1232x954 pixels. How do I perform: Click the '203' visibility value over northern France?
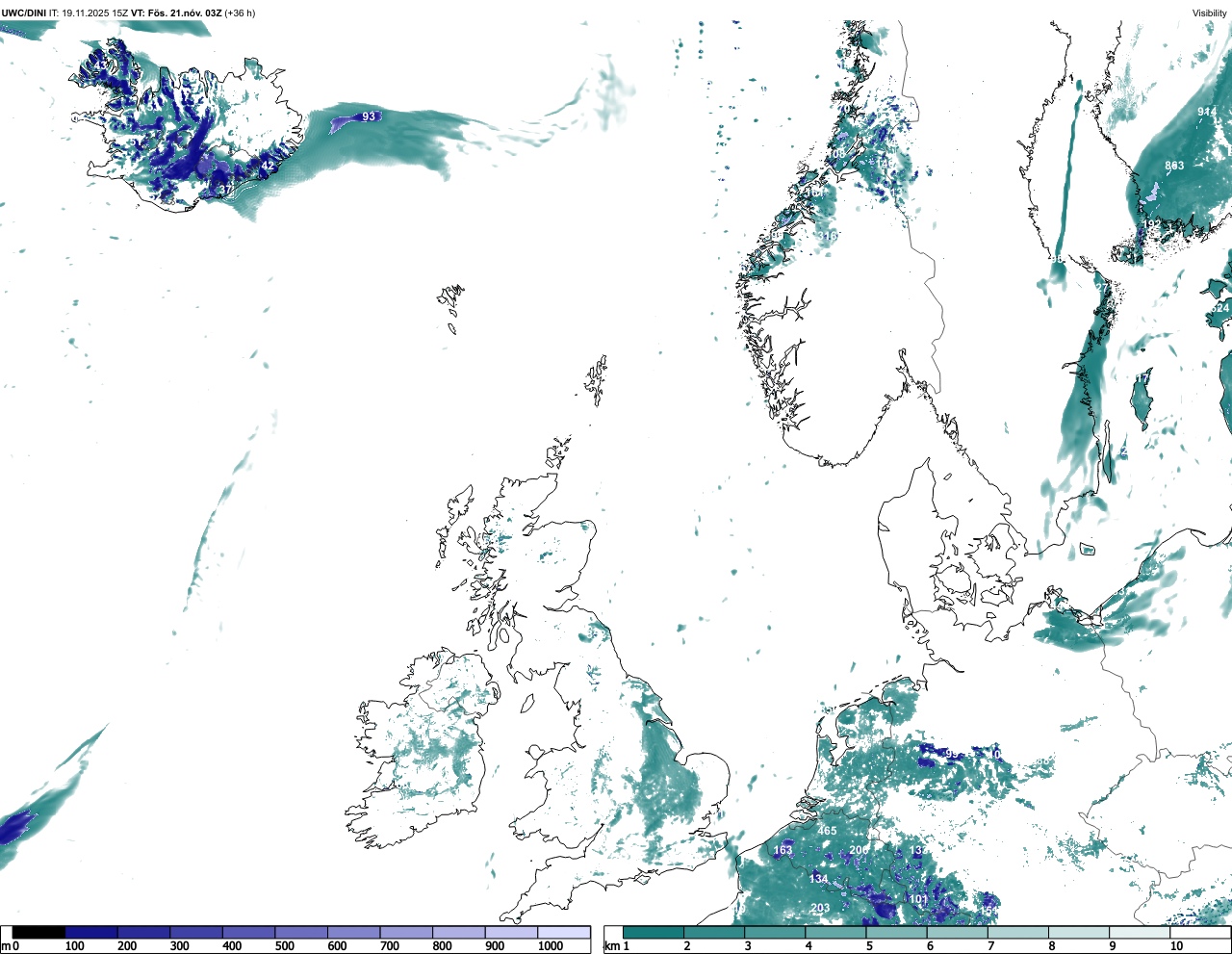820,909
